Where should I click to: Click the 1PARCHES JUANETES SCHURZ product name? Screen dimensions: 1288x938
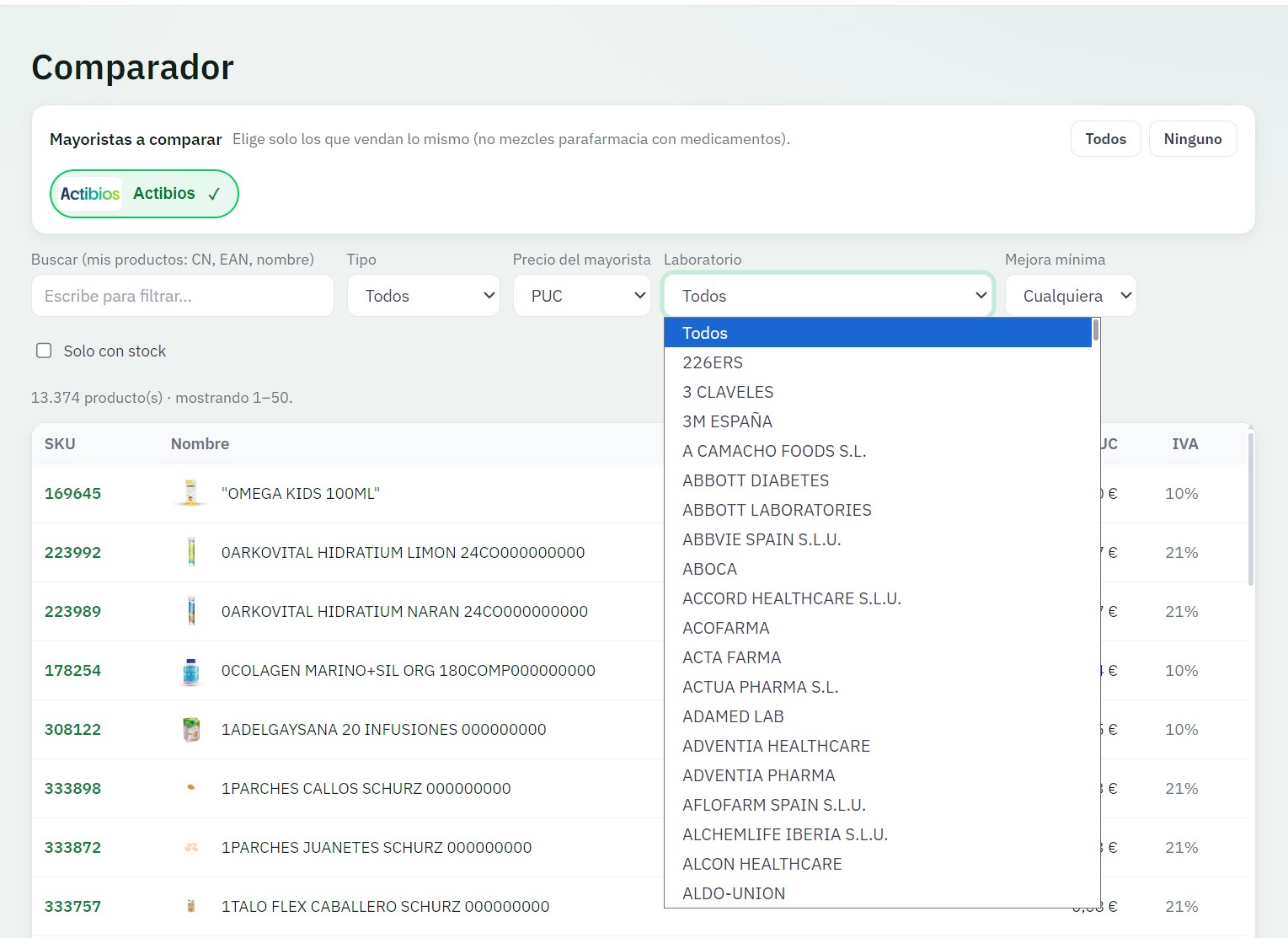pos(377,848)
